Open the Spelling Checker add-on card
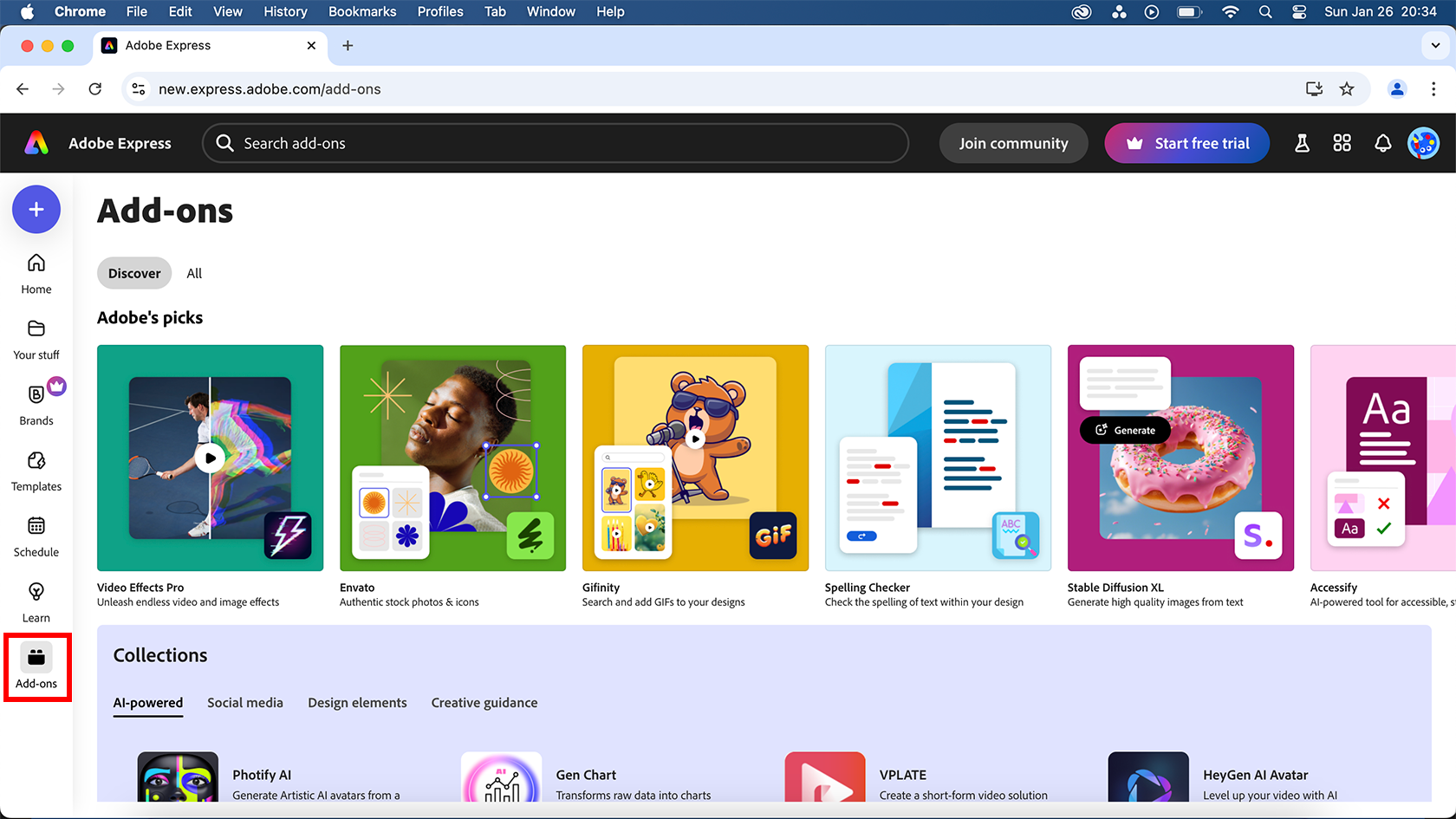 [938, 458]
